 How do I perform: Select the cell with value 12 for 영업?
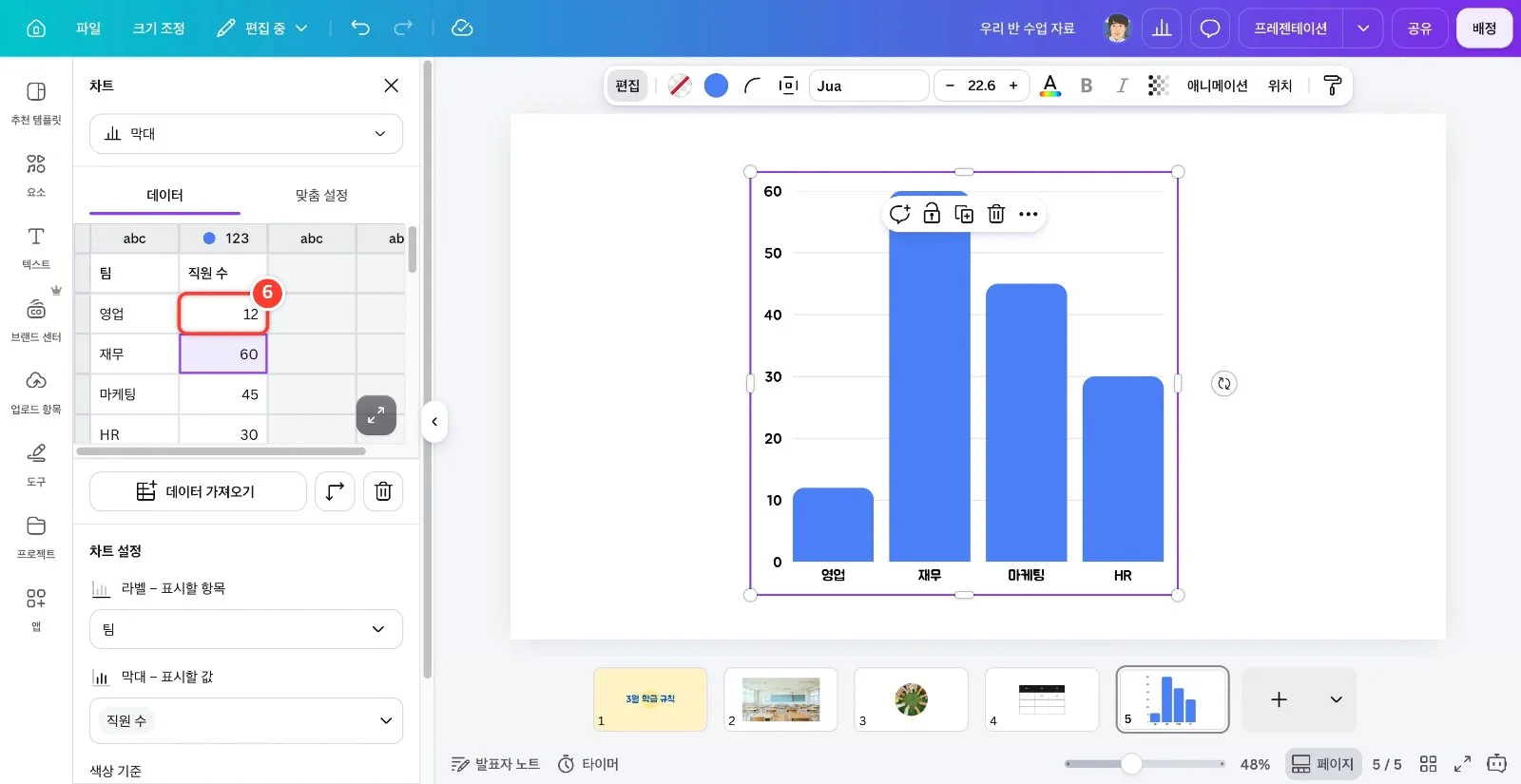223,314
